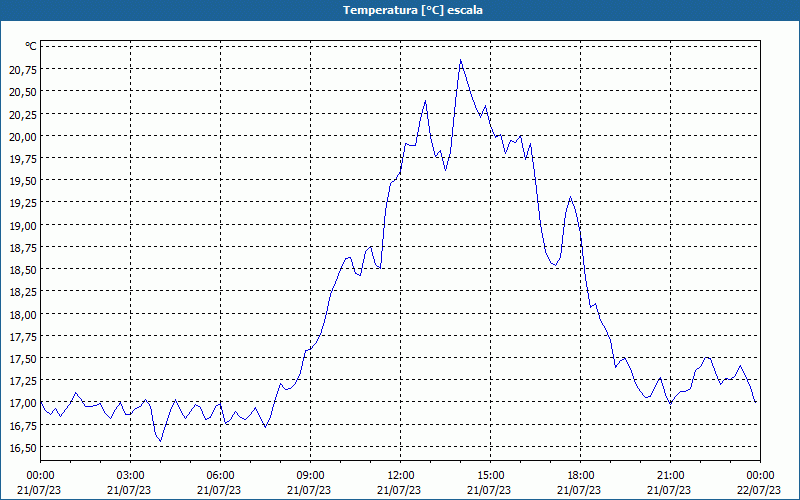
Task: Select the 19,25 y-axis value
Action: tap(23, 203)
